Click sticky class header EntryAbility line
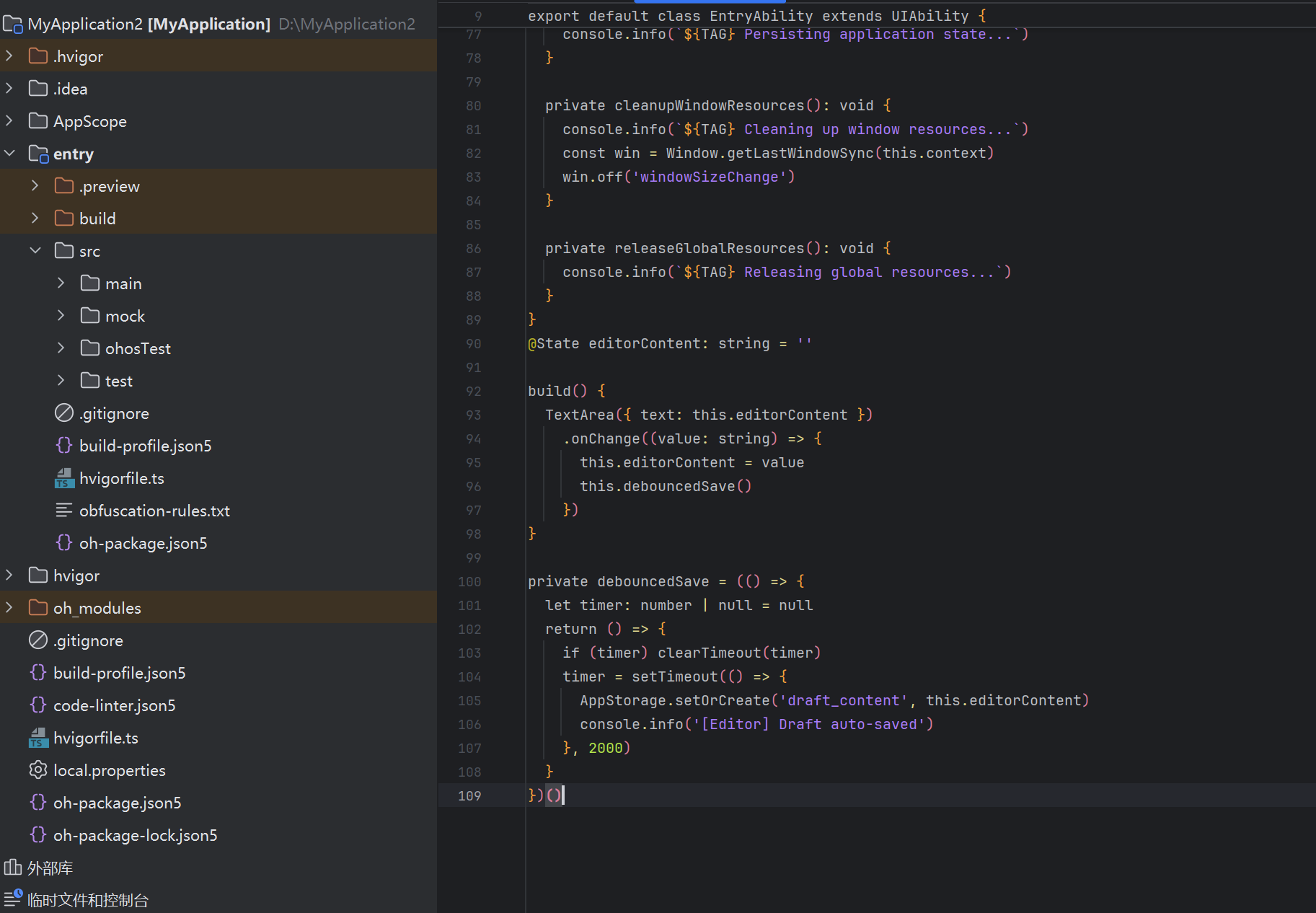Screen dimensions: 1316x913 click(x=757, y=16)
